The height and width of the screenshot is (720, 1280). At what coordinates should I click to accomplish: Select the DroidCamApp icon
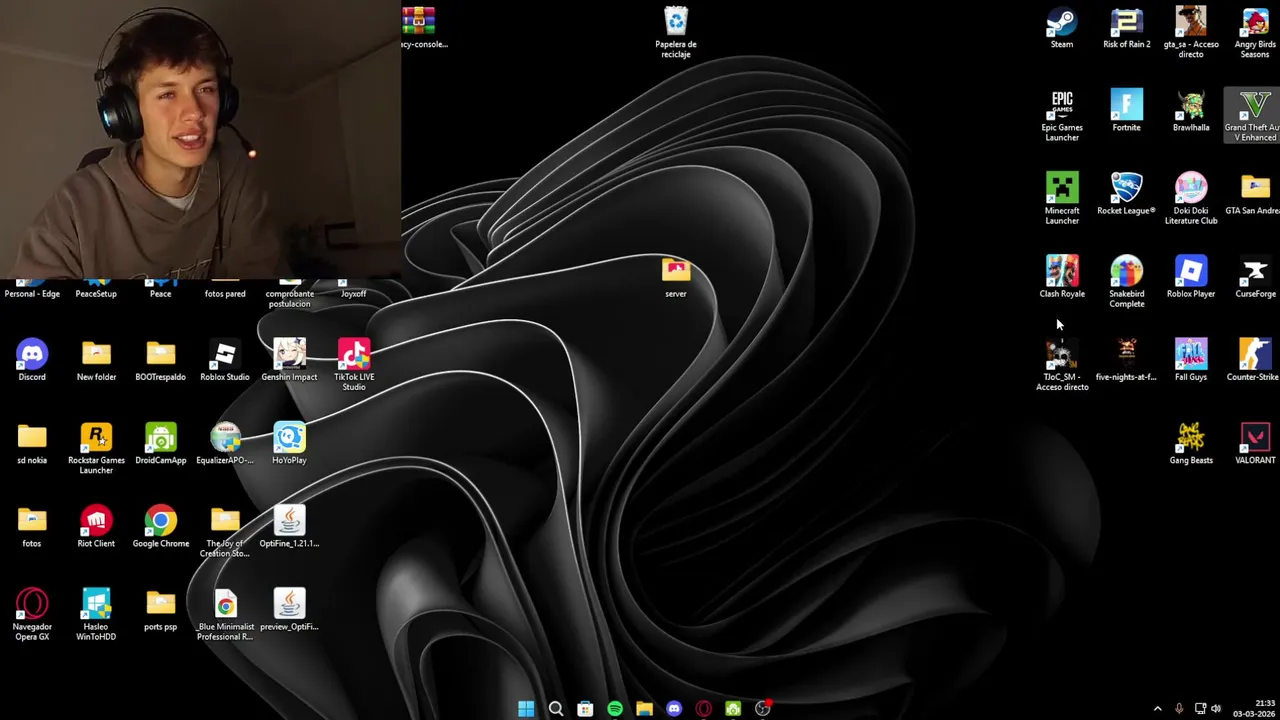coord(160,443)
